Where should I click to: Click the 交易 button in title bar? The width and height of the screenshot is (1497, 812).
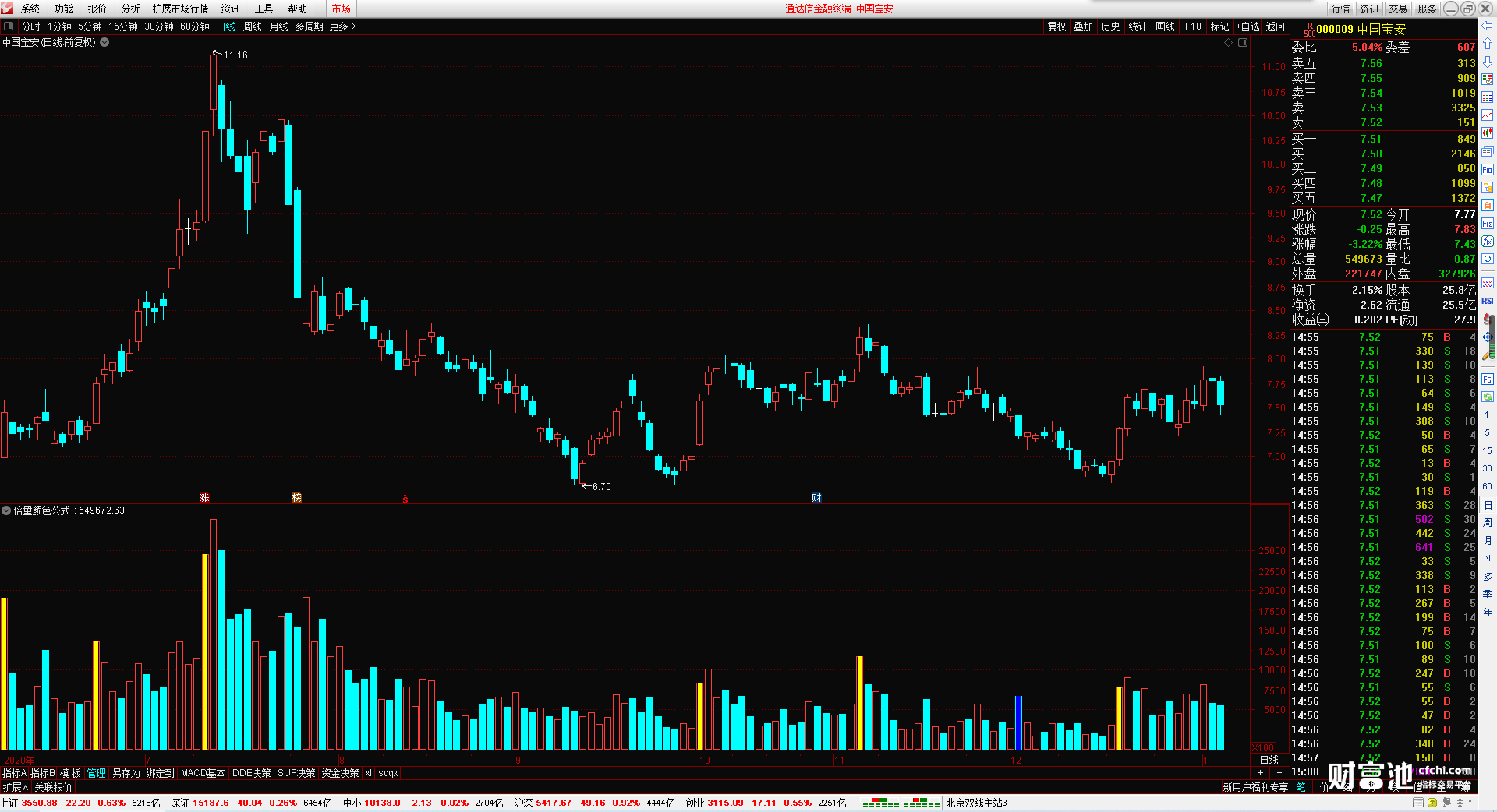point(1398,9)
